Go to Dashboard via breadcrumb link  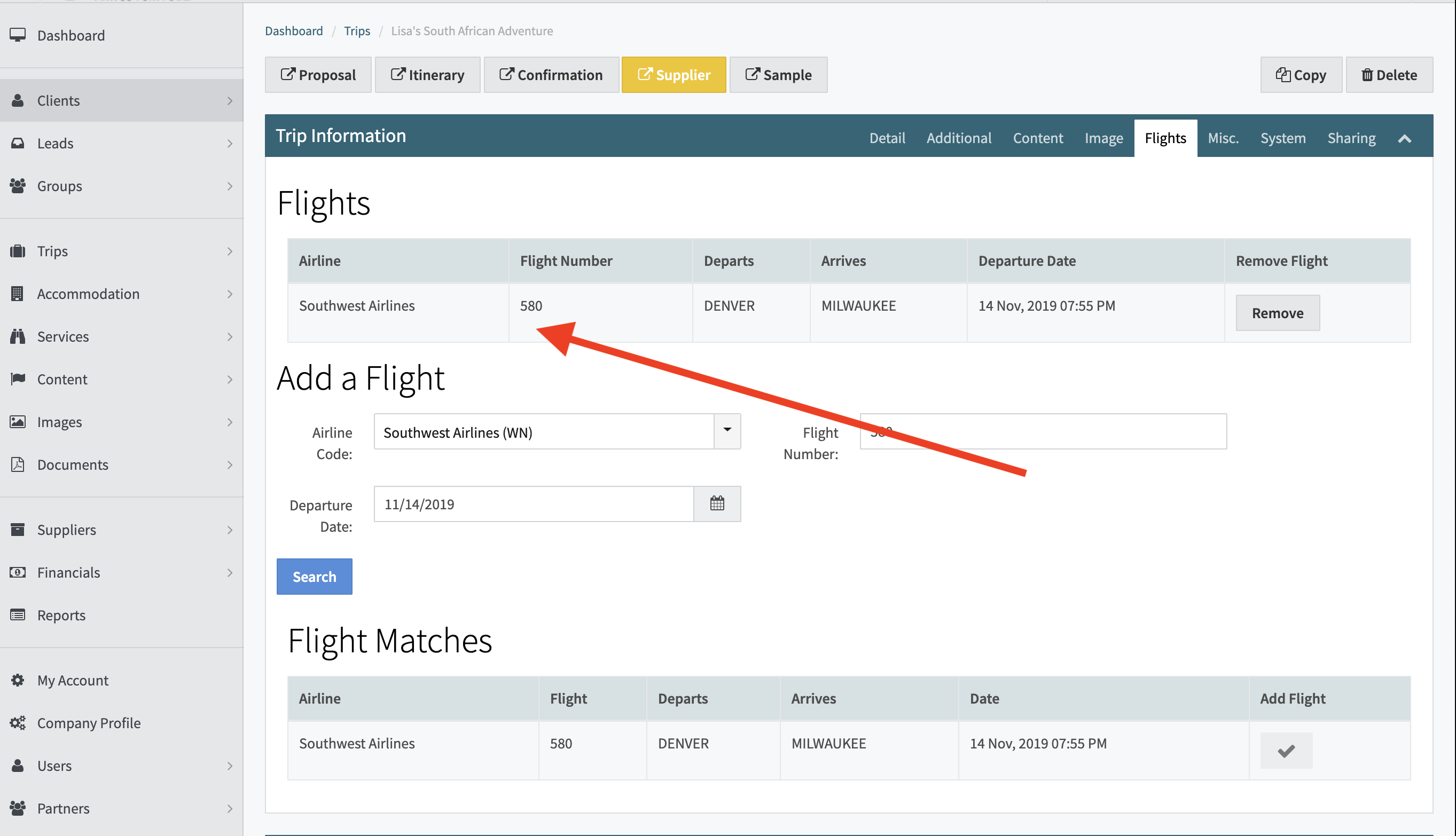click(294, 31)
